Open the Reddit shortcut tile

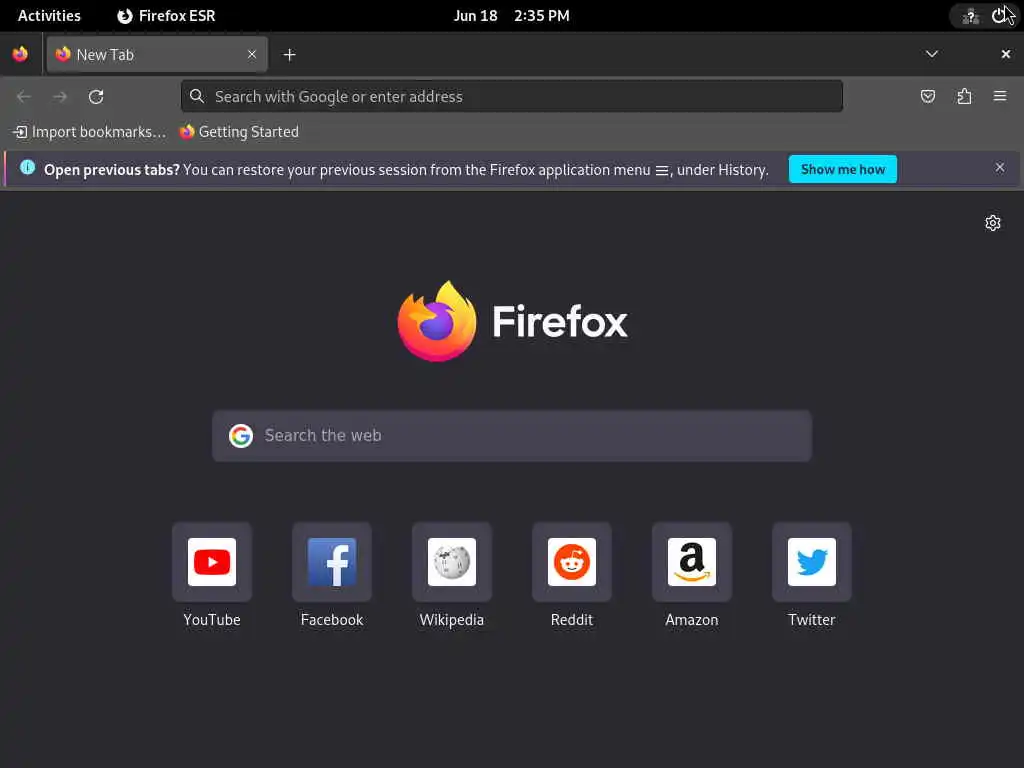(x=571, y=562)
